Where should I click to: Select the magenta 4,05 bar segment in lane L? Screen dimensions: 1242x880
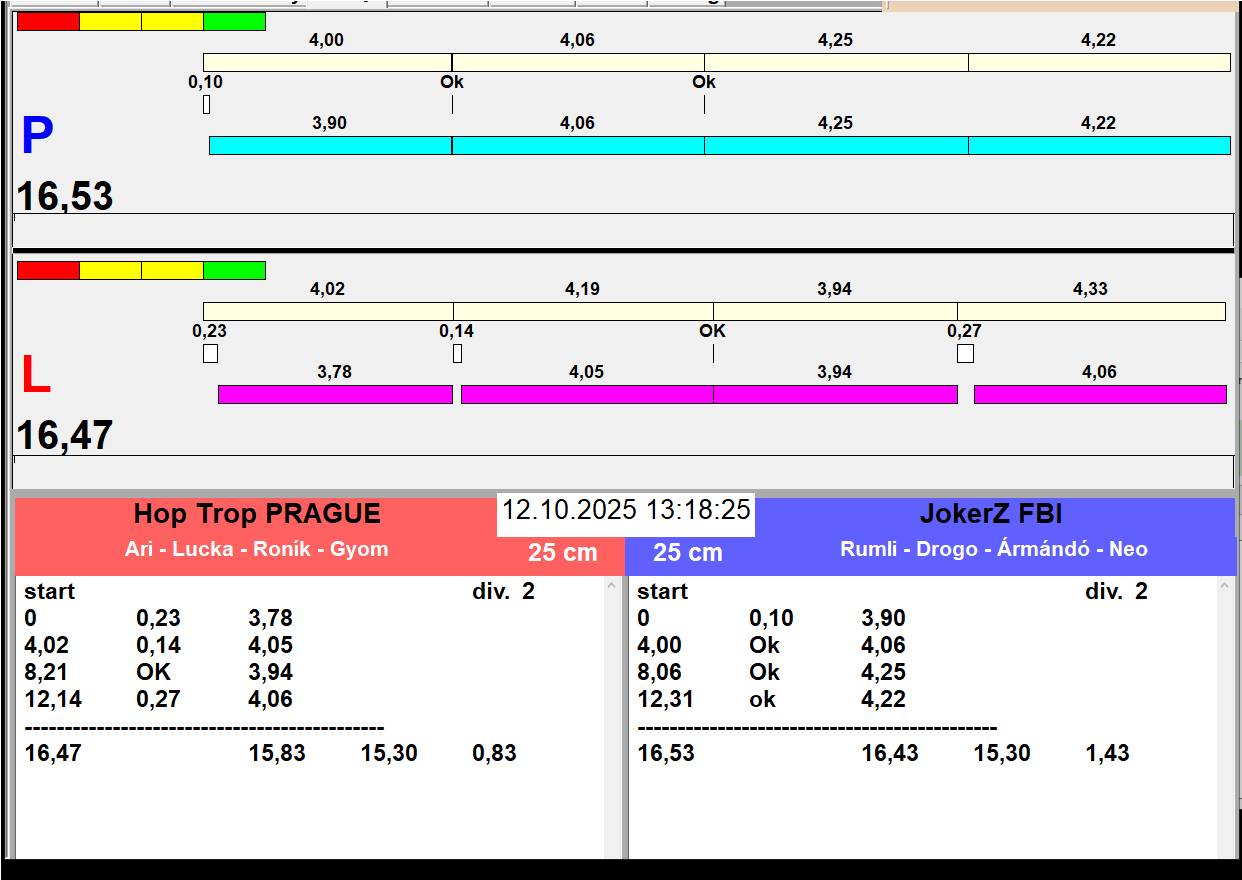[x=587, y=394]
